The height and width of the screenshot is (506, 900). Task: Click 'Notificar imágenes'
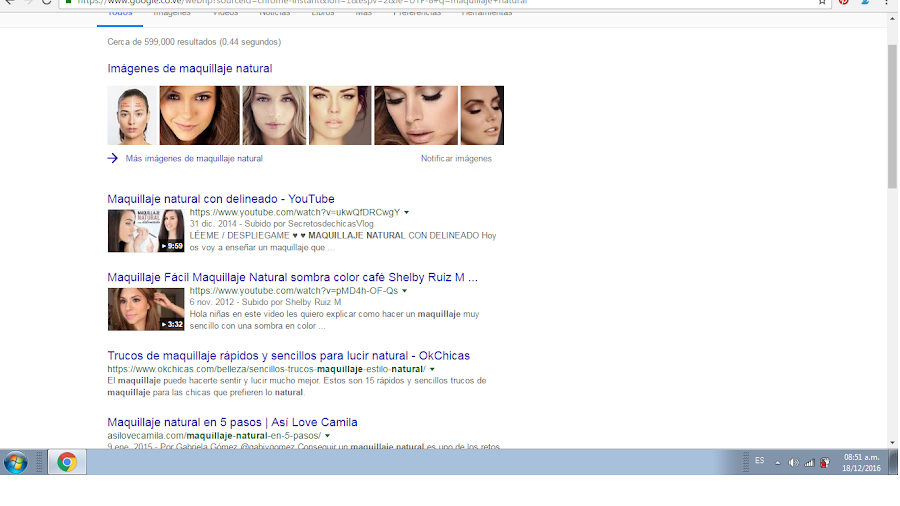pos(456,158)
